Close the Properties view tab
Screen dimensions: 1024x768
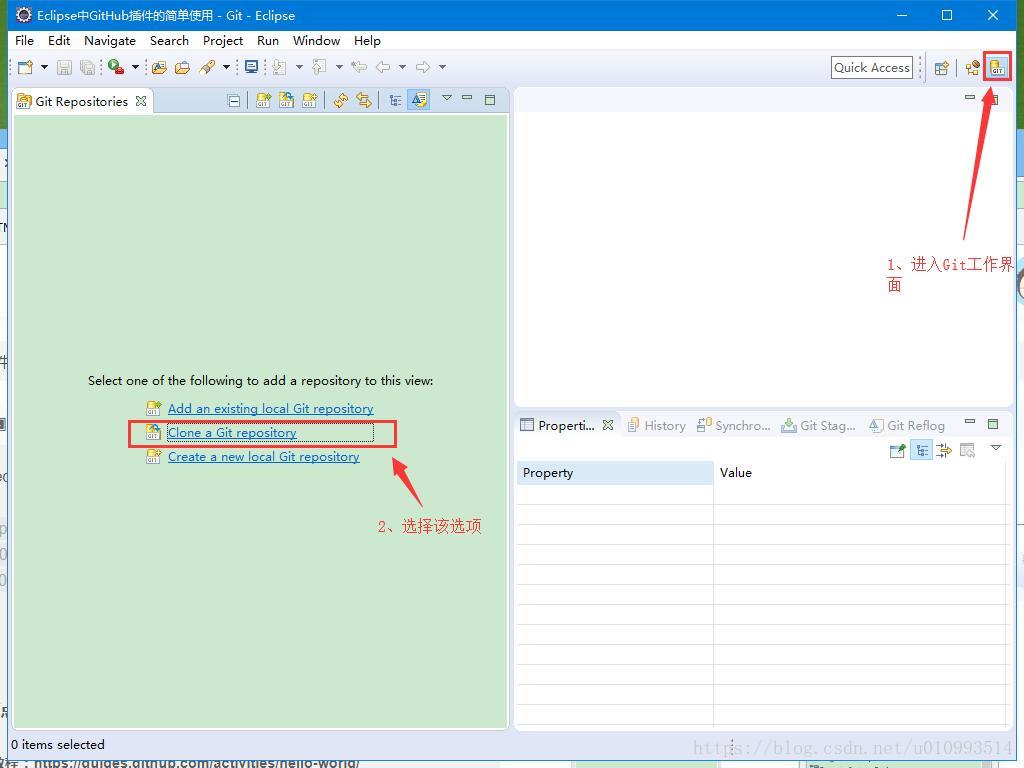coord(608,424)
